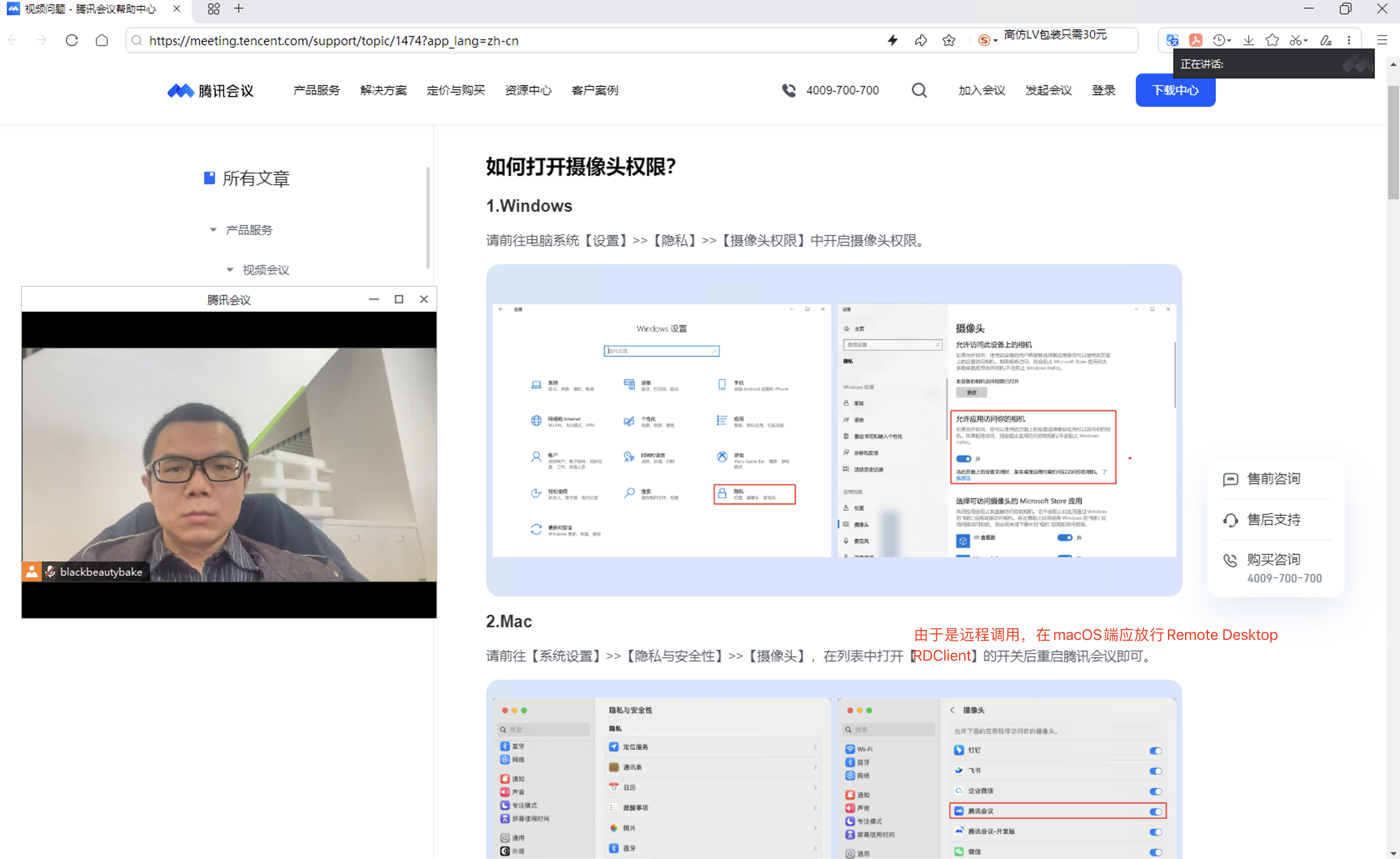Open the history clock dropdown arrow
The image size is (1400, 859).
click(1229, 41)
